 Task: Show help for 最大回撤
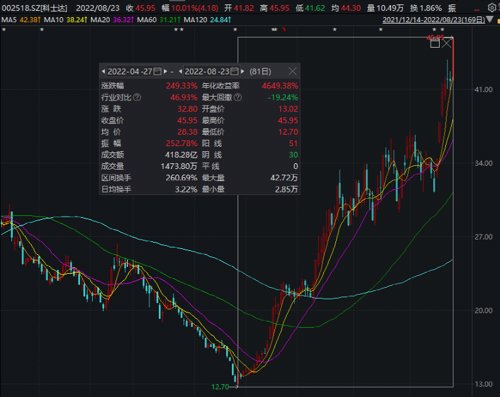(x=238, y=97)
